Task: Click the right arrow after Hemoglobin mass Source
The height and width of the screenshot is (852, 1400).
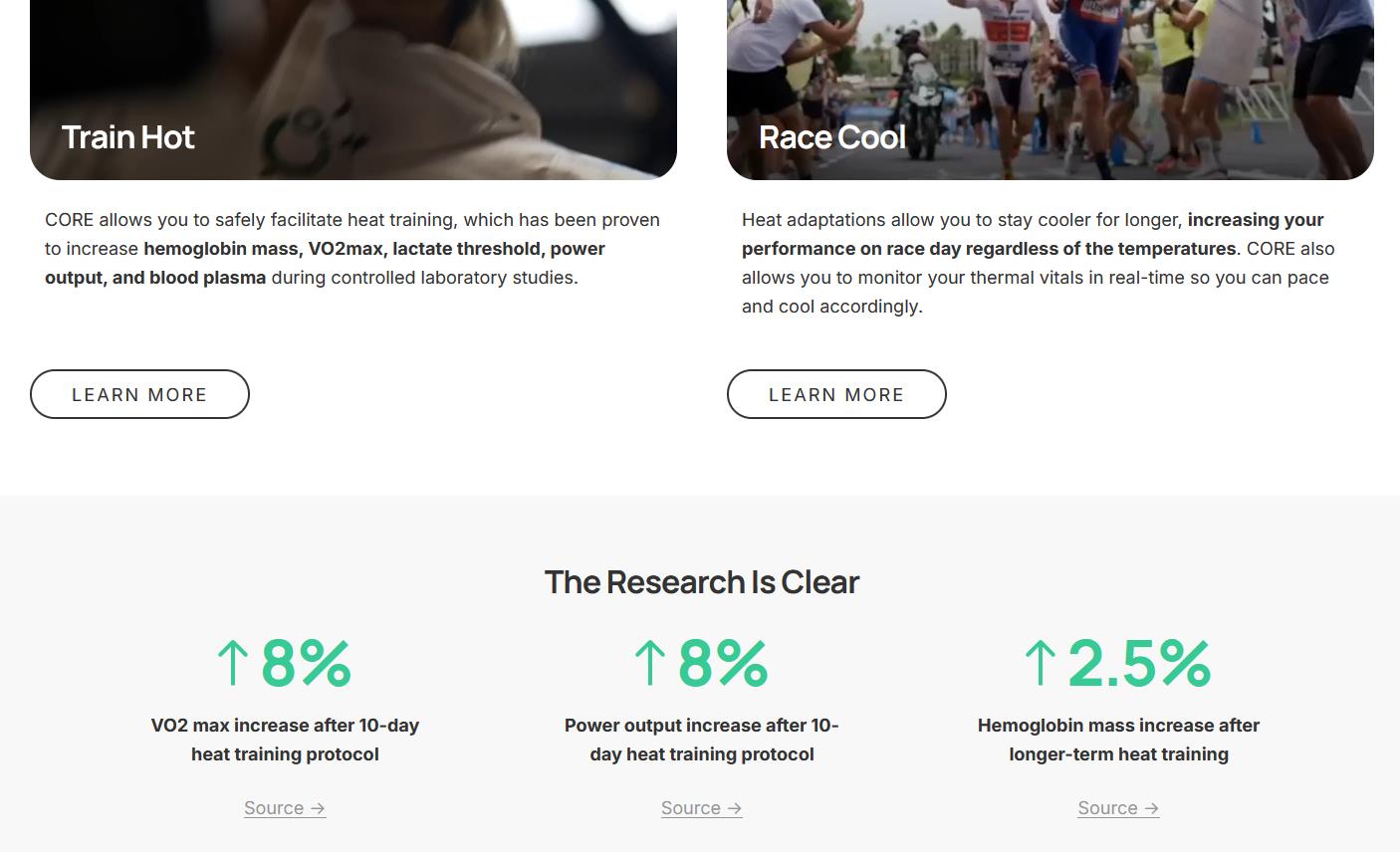Action: pyautogui.click(x=1151, y=809)
